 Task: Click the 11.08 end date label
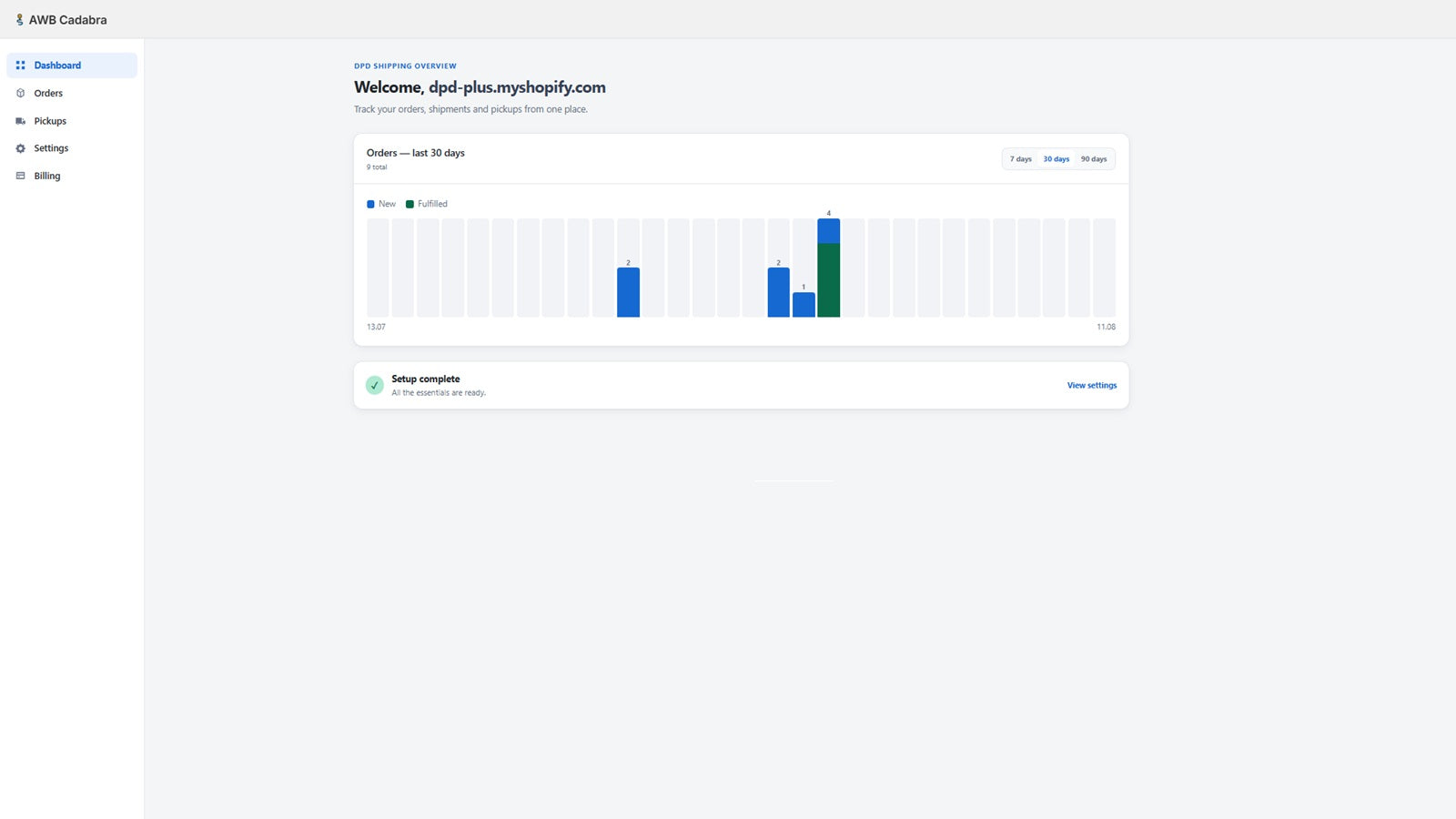click(1106, 327)
